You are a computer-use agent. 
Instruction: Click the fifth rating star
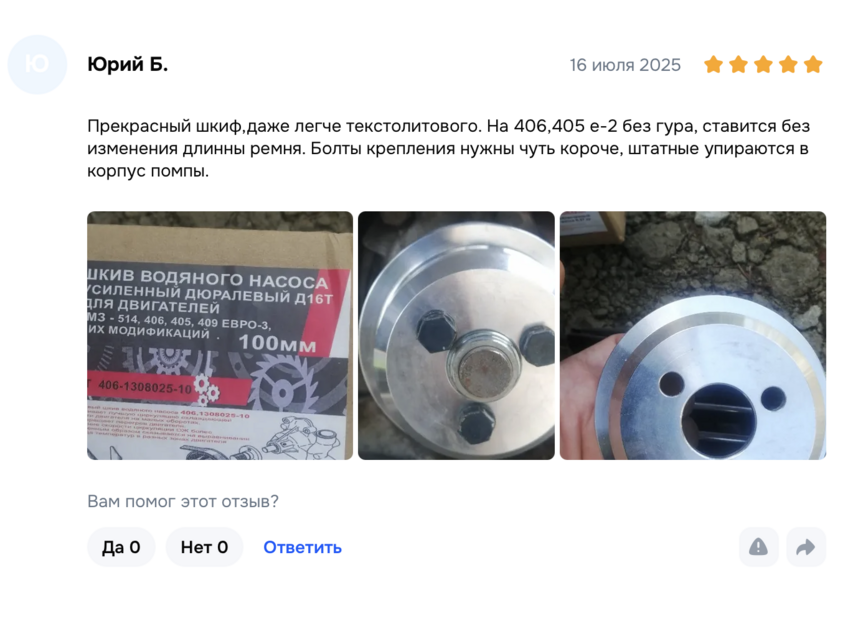pos(813,65)
